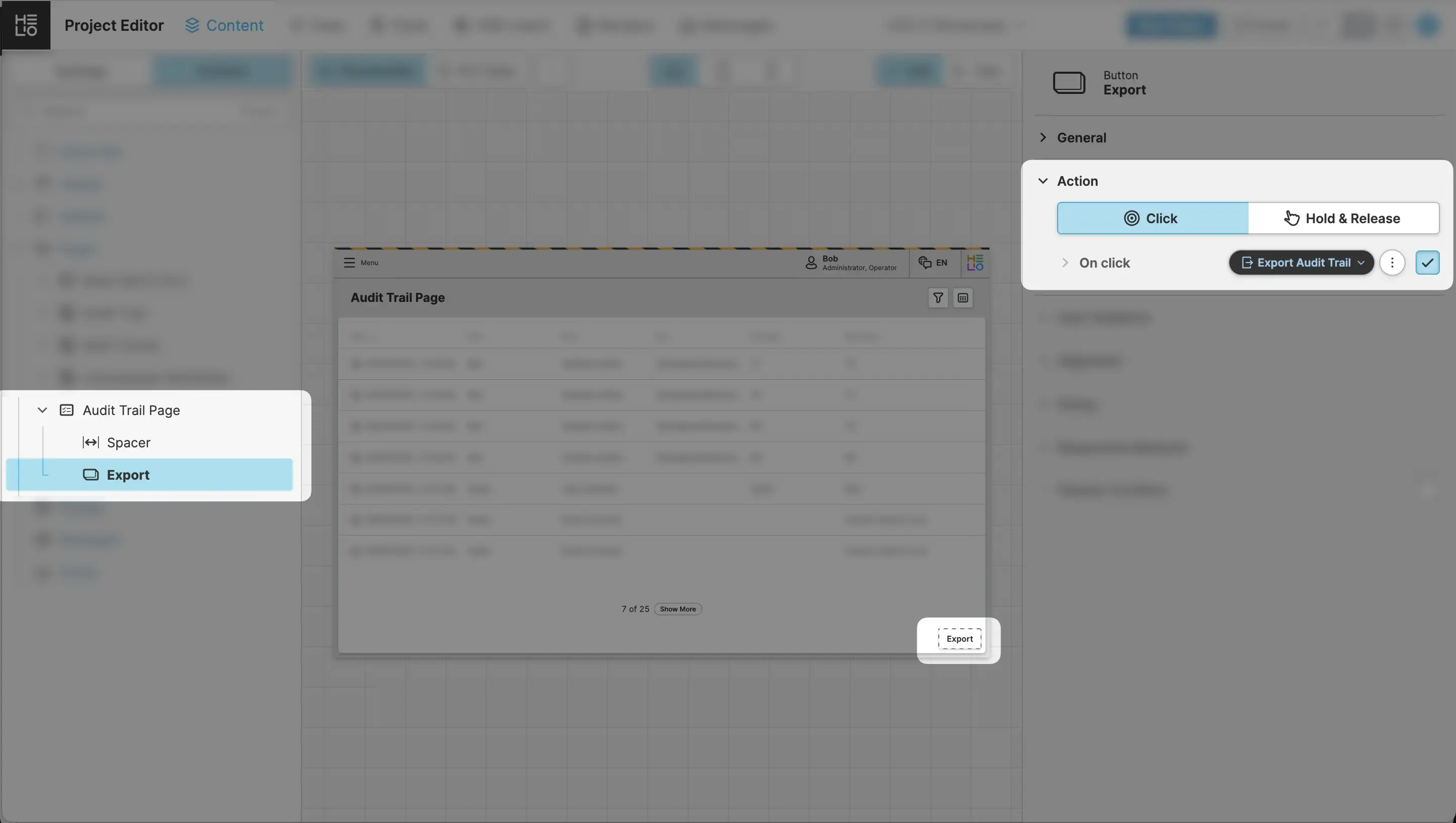1456x823 pixels.
Task: Click the Show More button
Action: point(678,609)
